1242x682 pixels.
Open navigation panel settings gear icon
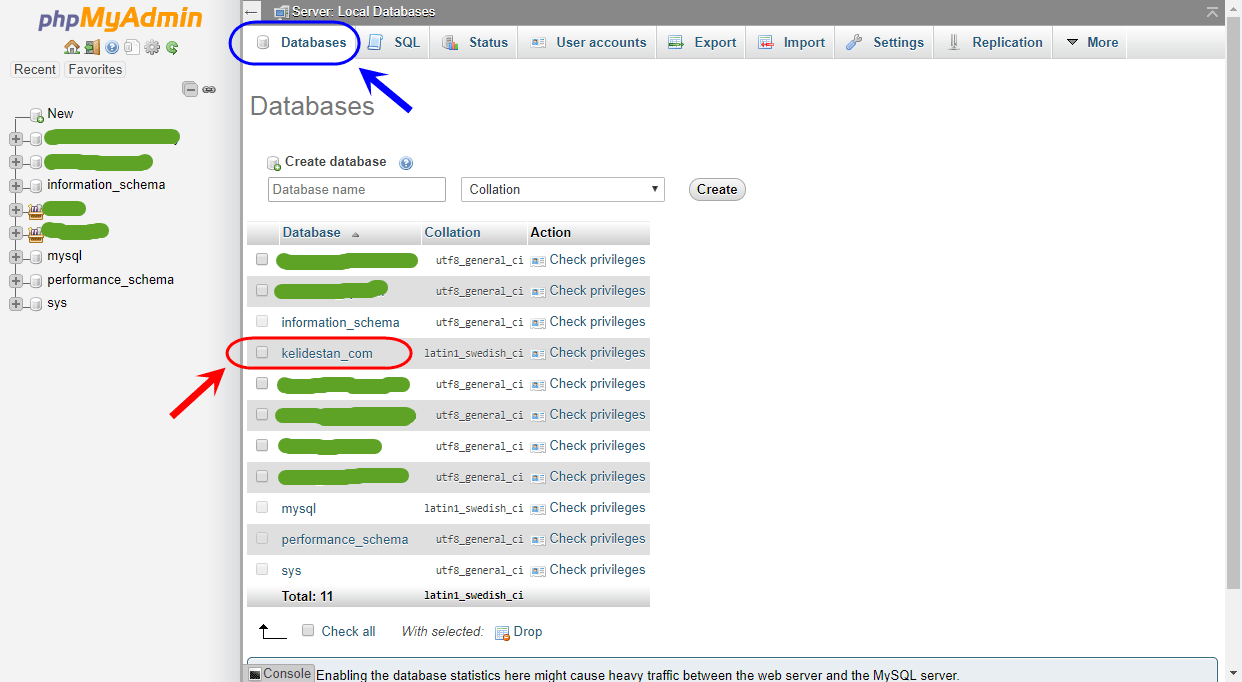152,47
